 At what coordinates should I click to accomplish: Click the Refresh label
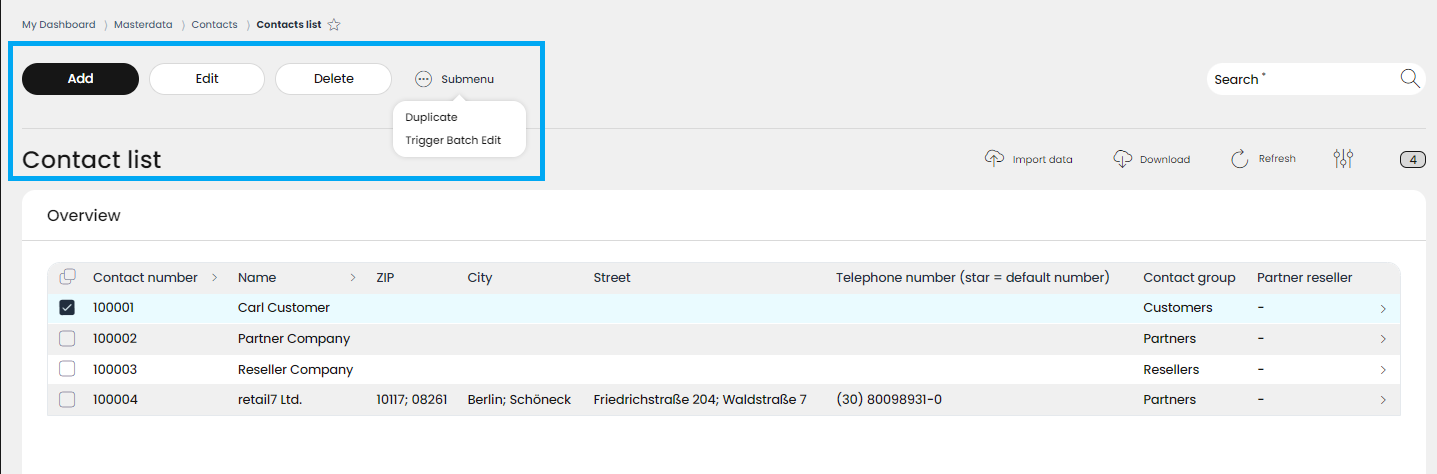coord(1277,158)
